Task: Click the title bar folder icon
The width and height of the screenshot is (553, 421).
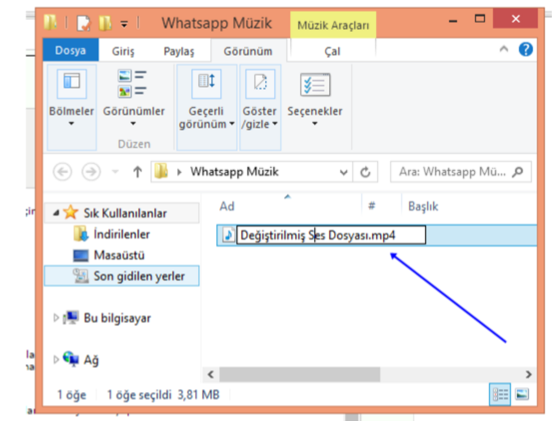Action: (50, 22)
